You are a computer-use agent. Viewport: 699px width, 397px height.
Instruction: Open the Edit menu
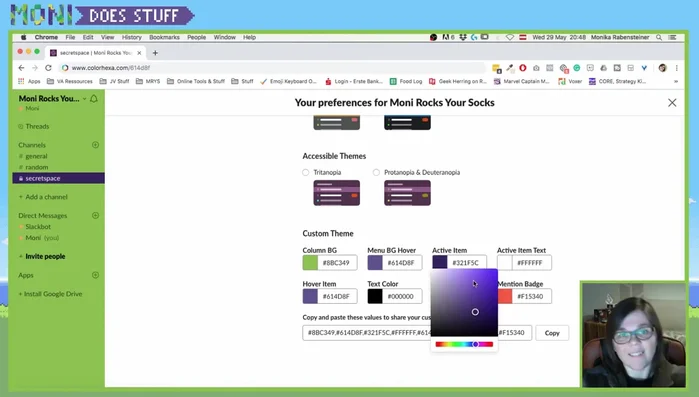click(x=88, y=37)
